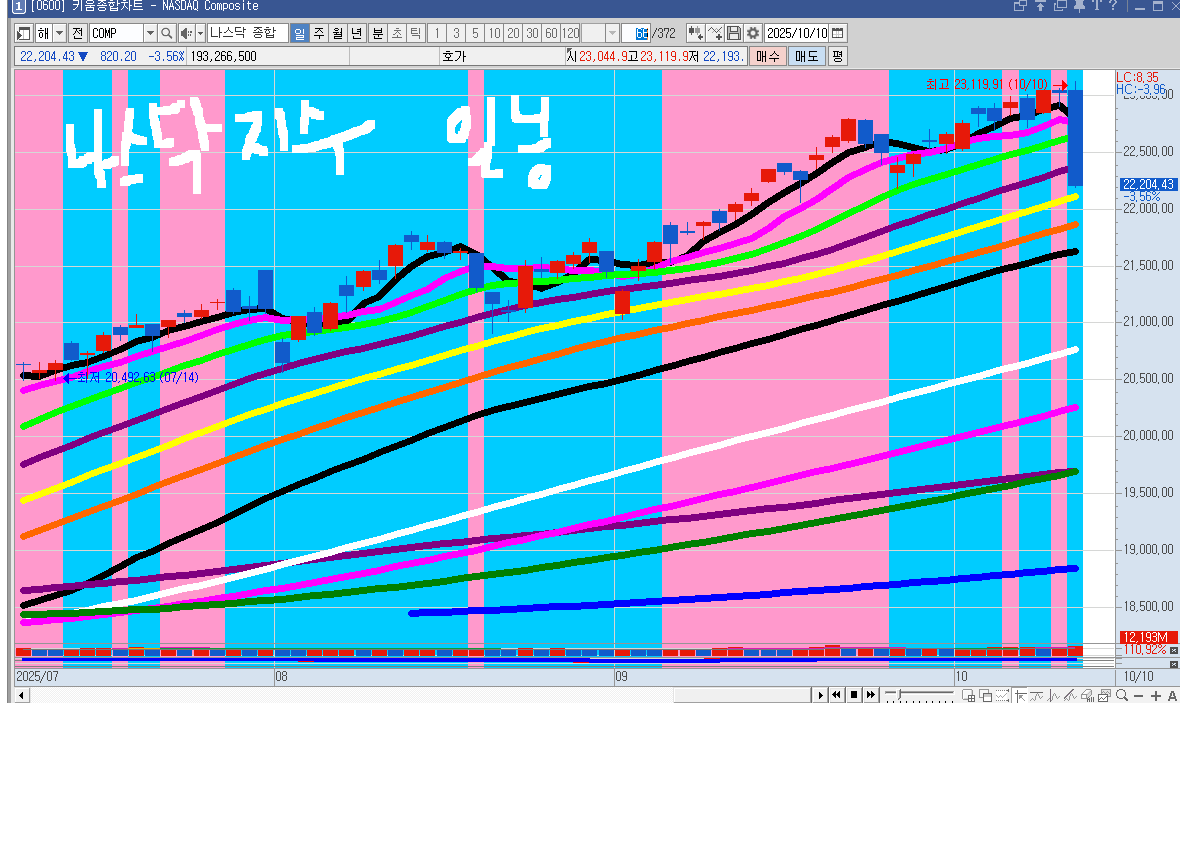
Task: Click the upload arrow icon in title bar
Action: [1040, 6]
